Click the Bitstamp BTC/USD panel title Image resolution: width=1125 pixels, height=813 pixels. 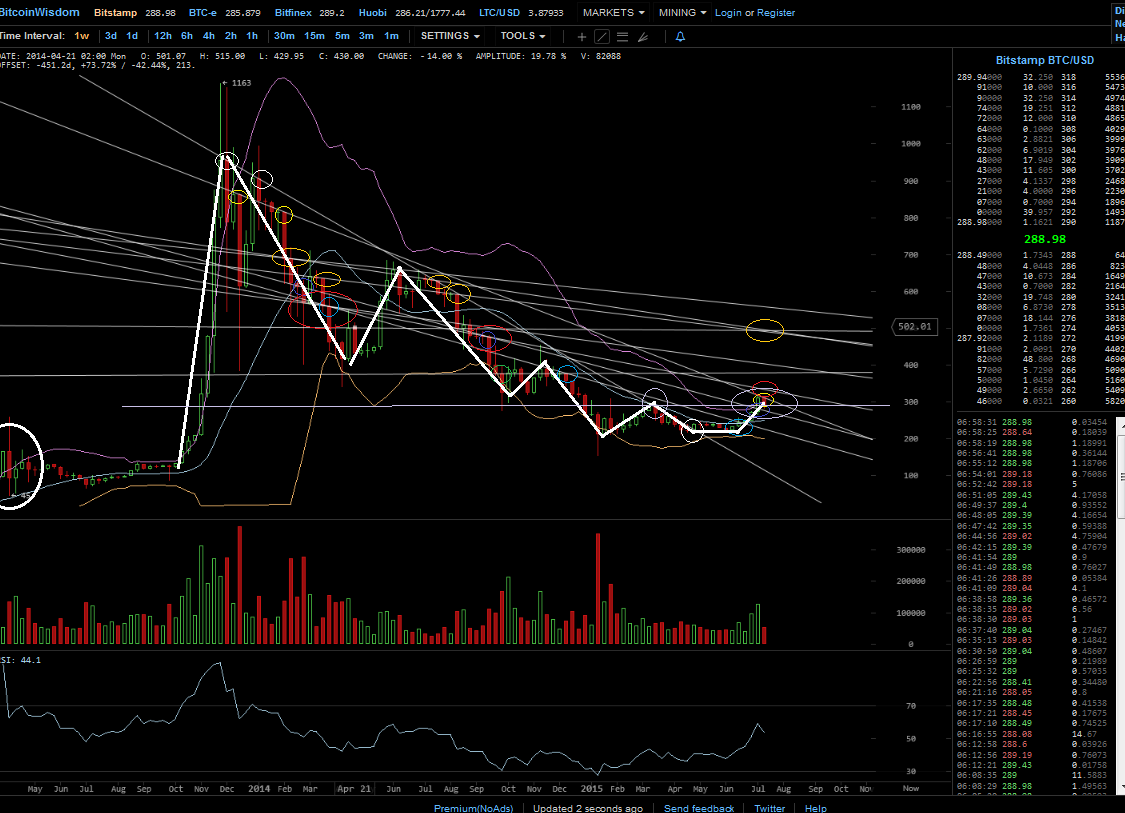coord(1045,60)
